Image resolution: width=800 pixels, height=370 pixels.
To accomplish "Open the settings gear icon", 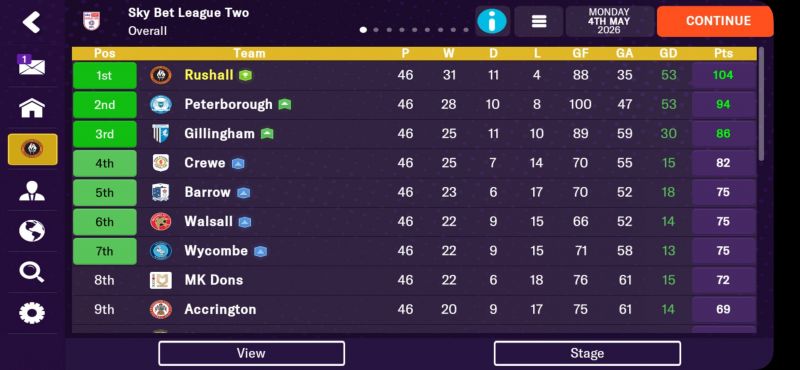I will [x=32, y=312].
